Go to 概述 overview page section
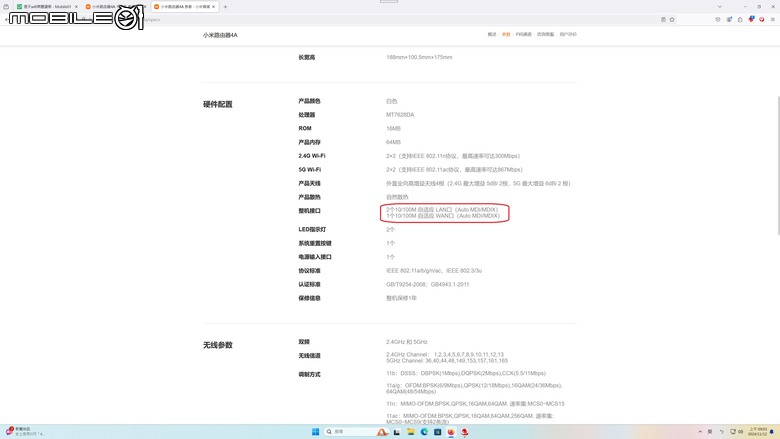The height and width of the screenshot is (439, 780). pyautogui.click(x=492, y=34)
